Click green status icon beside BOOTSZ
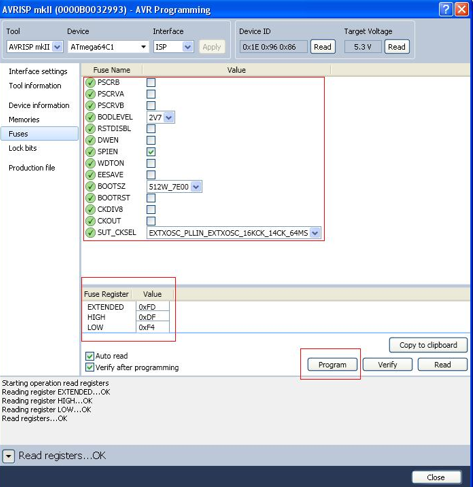Image resolution: width=474 pixels, height=487 pixels. point(90,186)
